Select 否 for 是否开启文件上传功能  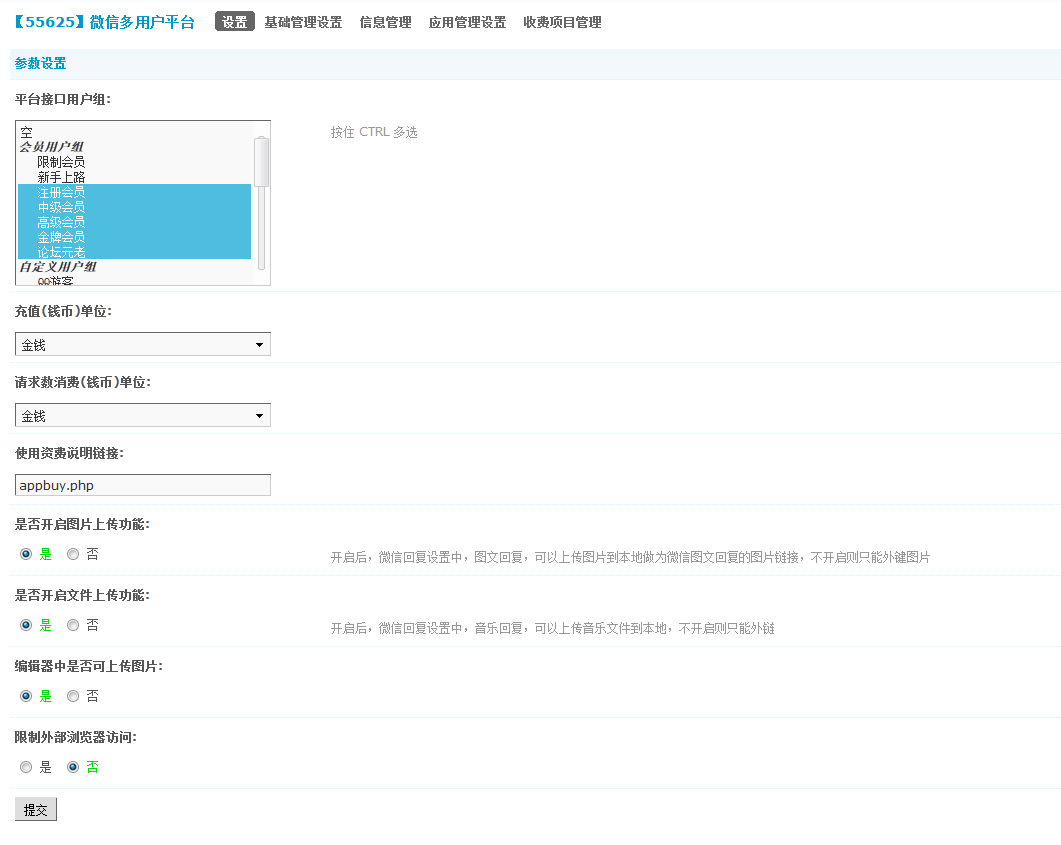click(x=73, y=625)
